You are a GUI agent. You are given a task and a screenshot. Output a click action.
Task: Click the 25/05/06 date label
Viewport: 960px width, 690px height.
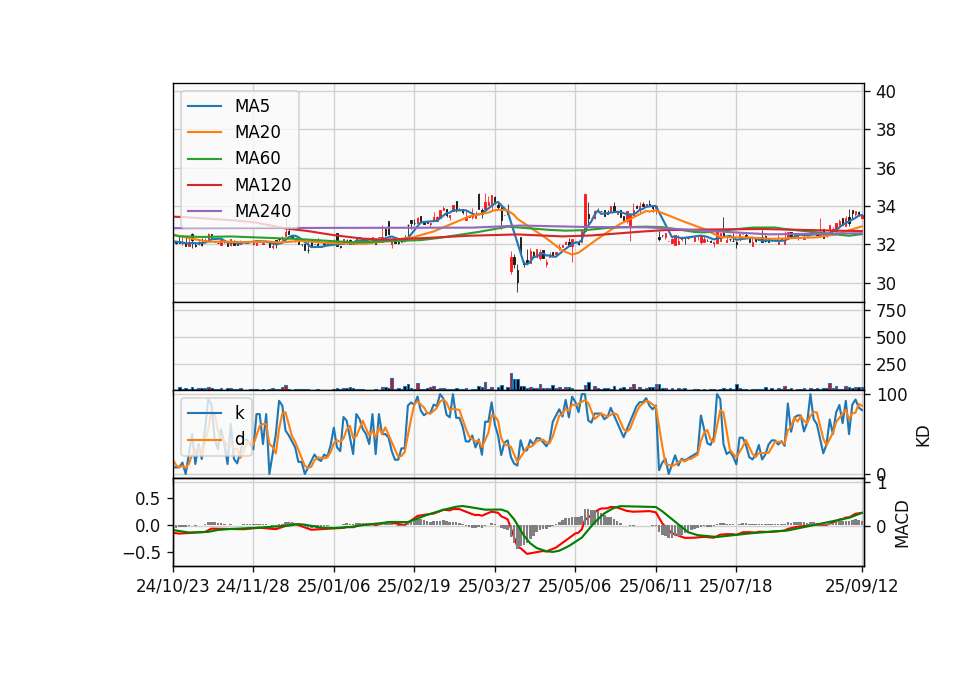click(x=575, y=586)
